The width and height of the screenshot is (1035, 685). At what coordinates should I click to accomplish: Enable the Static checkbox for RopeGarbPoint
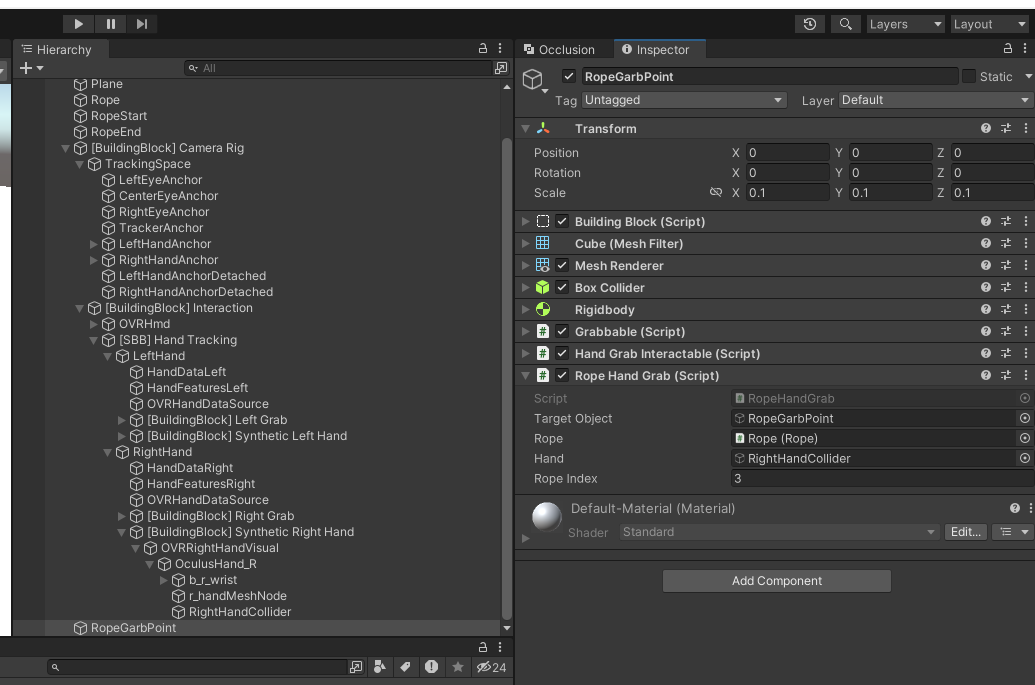(x=968, y=76)
